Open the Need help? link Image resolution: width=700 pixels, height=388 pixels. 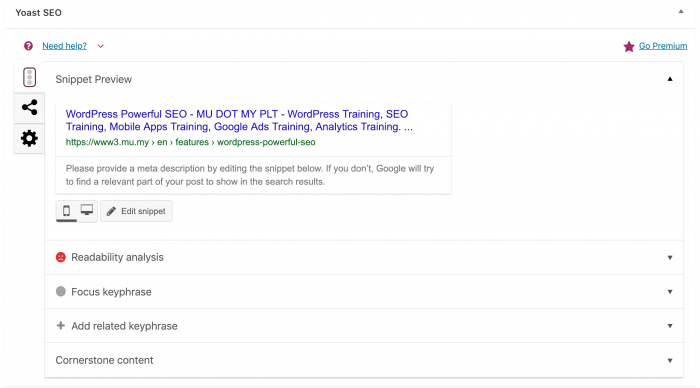click(x=64, y=46)
